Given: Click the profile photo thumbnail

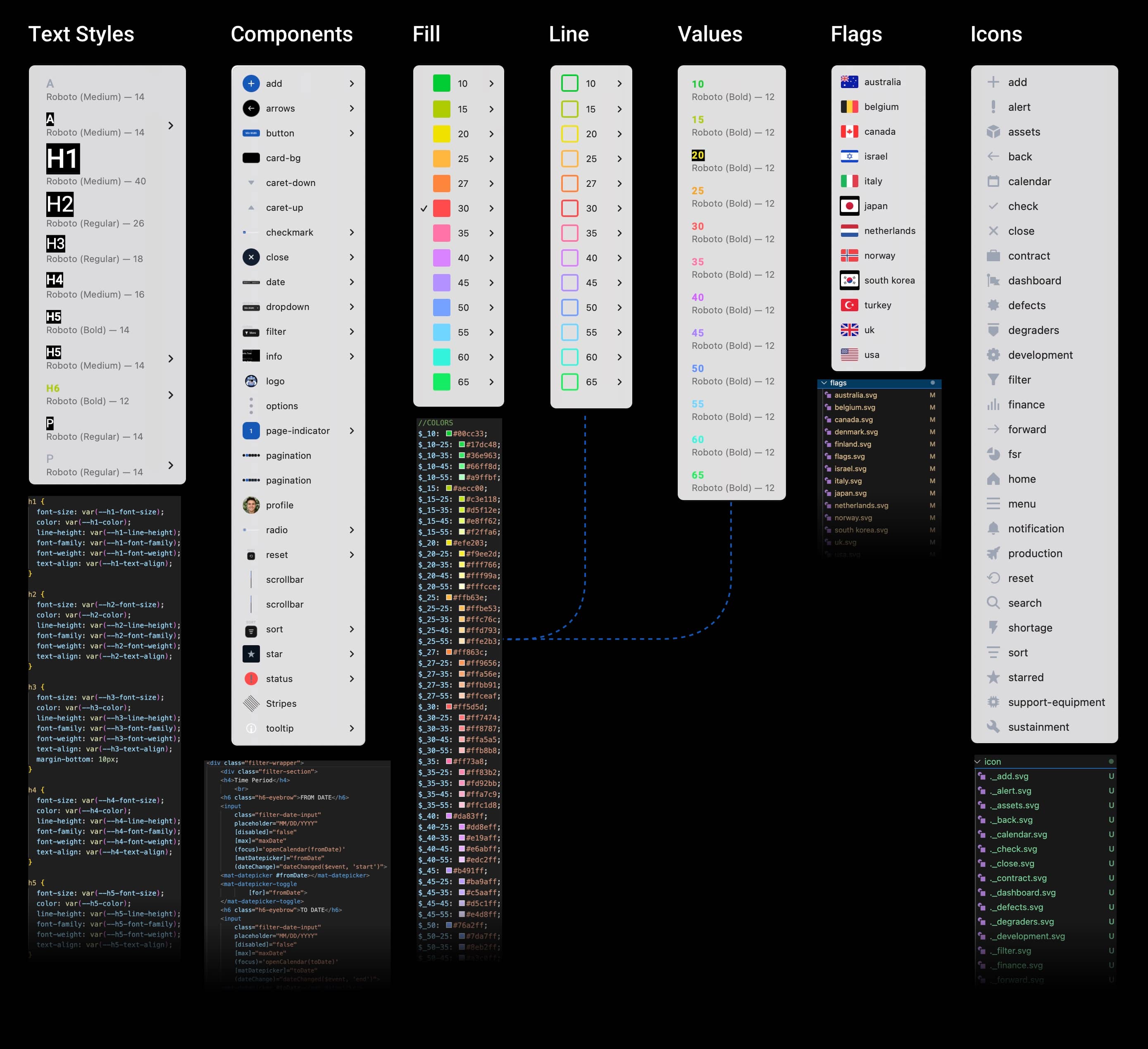Looking at the screenshot, I should [x=251, y=505].
